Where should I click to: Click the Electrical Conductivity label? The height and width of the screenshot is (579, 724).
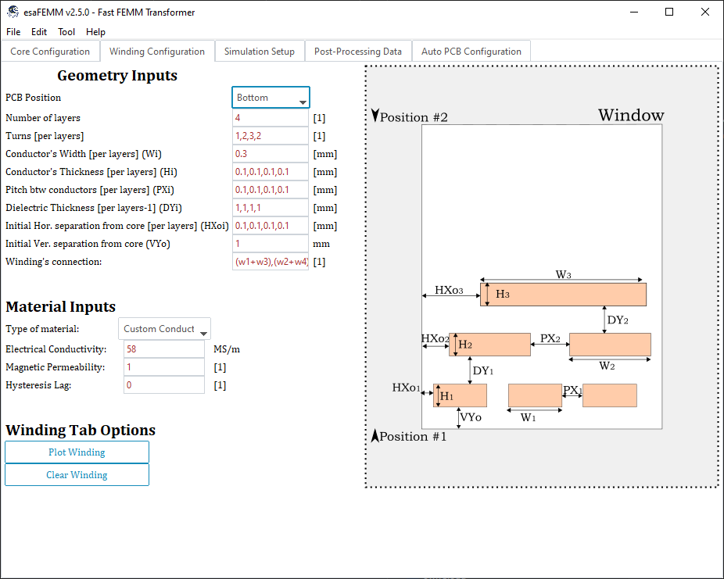[x=56, y=349]
